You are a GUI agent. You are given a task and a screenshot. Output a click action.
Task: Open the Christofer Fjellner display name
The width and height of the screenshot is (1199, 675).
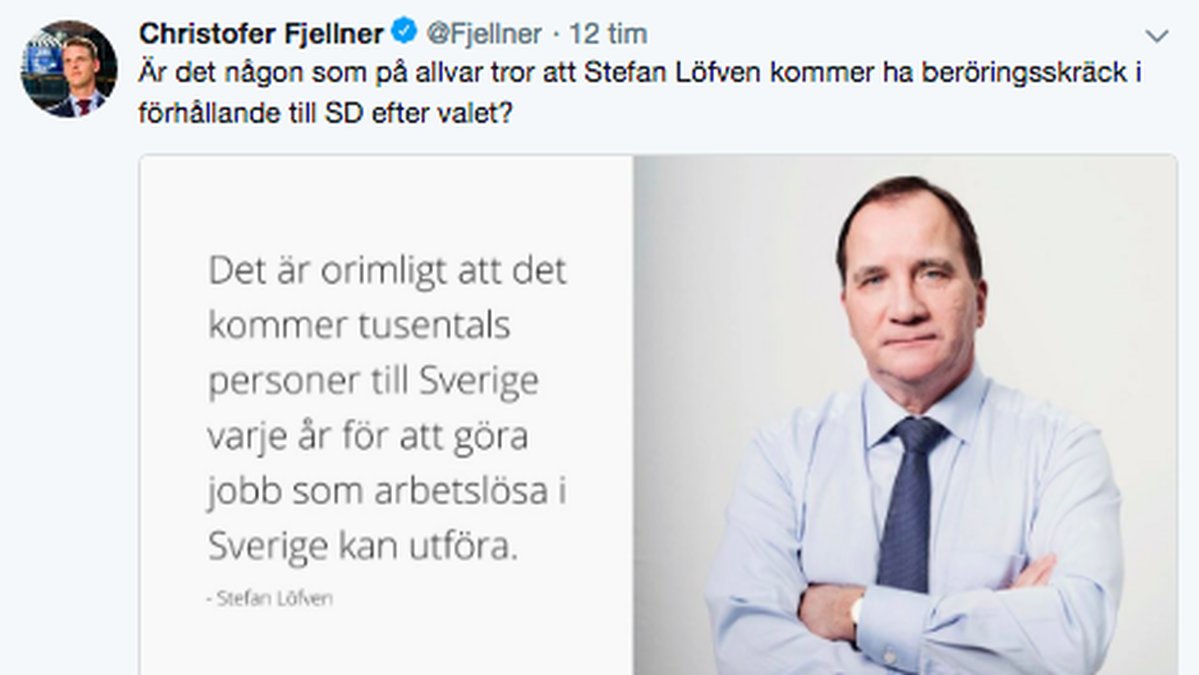click(261, 34)
